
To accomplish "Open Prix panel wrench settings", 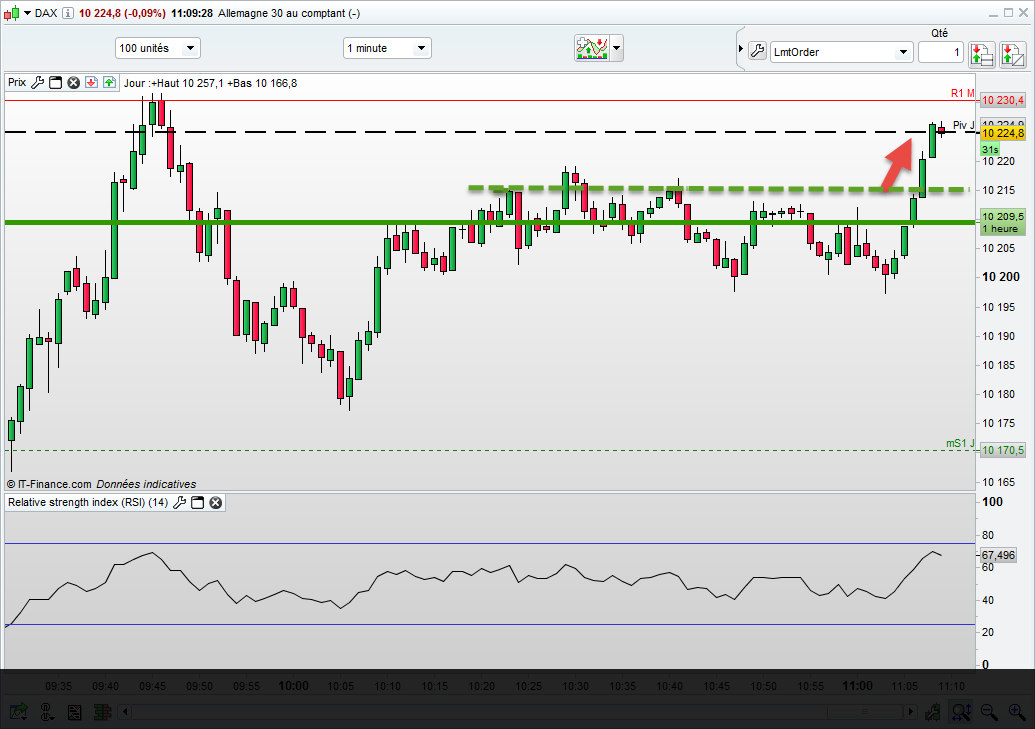I will point(38,83).
